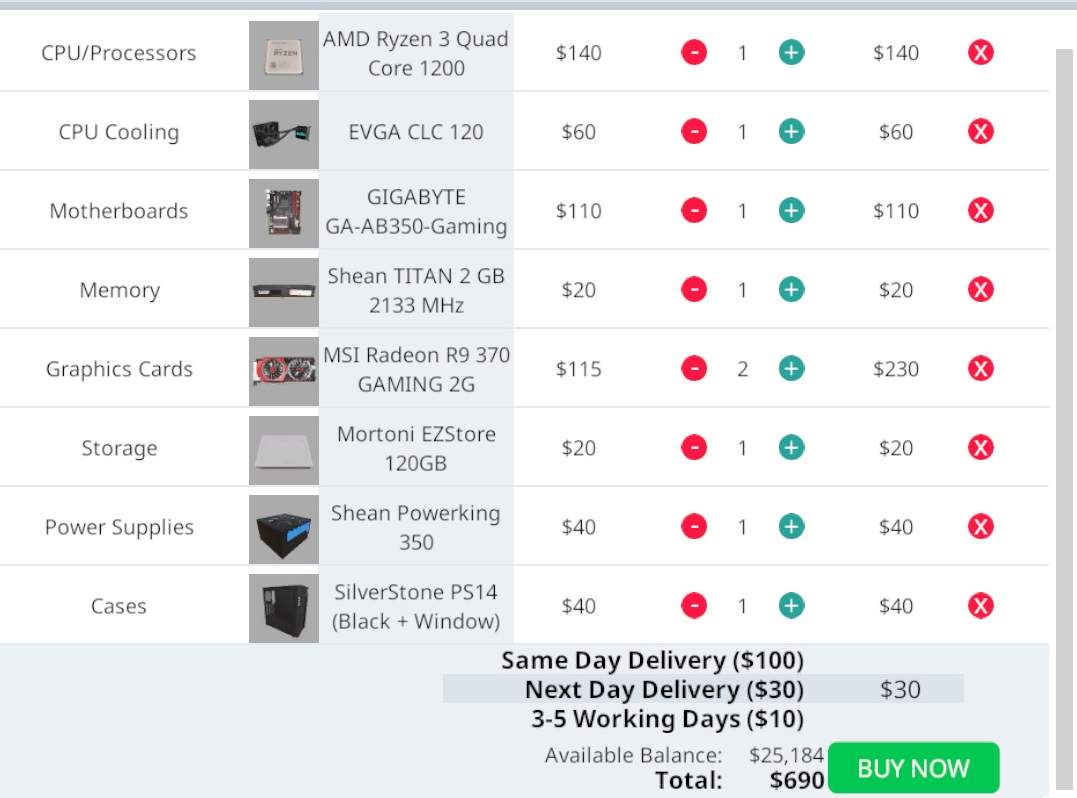Select Same Day Delivery option
This screenshot has width=1077, height=798.
pos(652,660)
